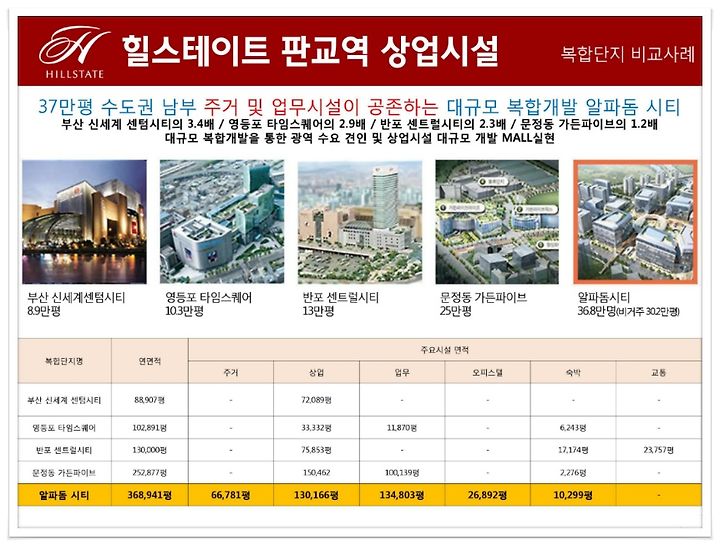The image size is (720, 545).
Task: Click the highlighted row label '알파돔 시티'
Action: tap(64, 495)
